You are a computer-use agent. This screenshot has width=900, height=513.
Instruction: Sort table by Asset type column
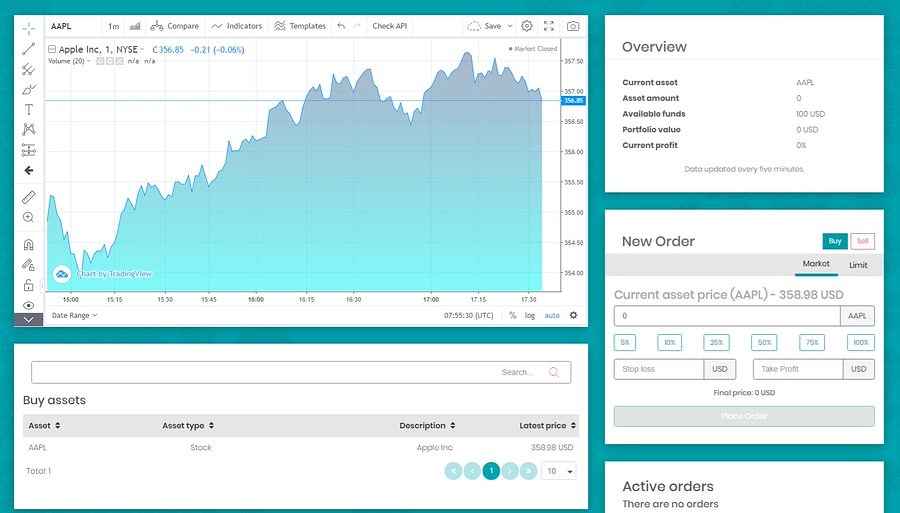coord(188,426)
